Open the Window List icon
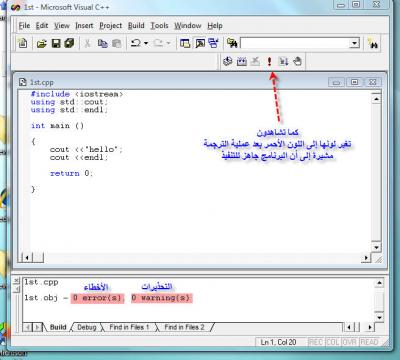This screenshot has height=360, width=400. (x=213, y=43)
